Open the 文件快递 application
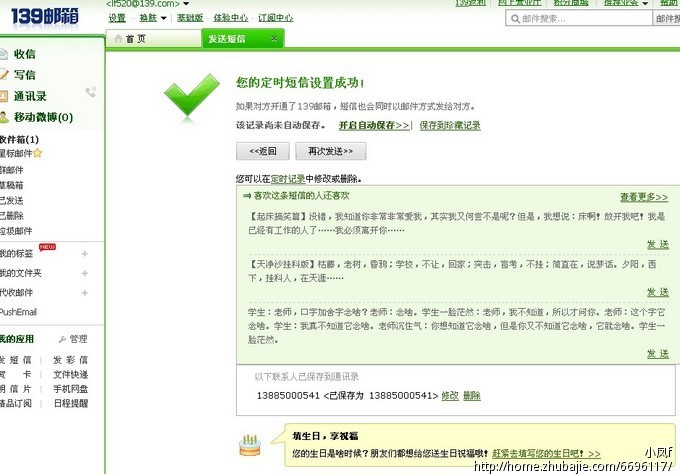Screen dimensions: 680x474 click(x=70, y=374)
